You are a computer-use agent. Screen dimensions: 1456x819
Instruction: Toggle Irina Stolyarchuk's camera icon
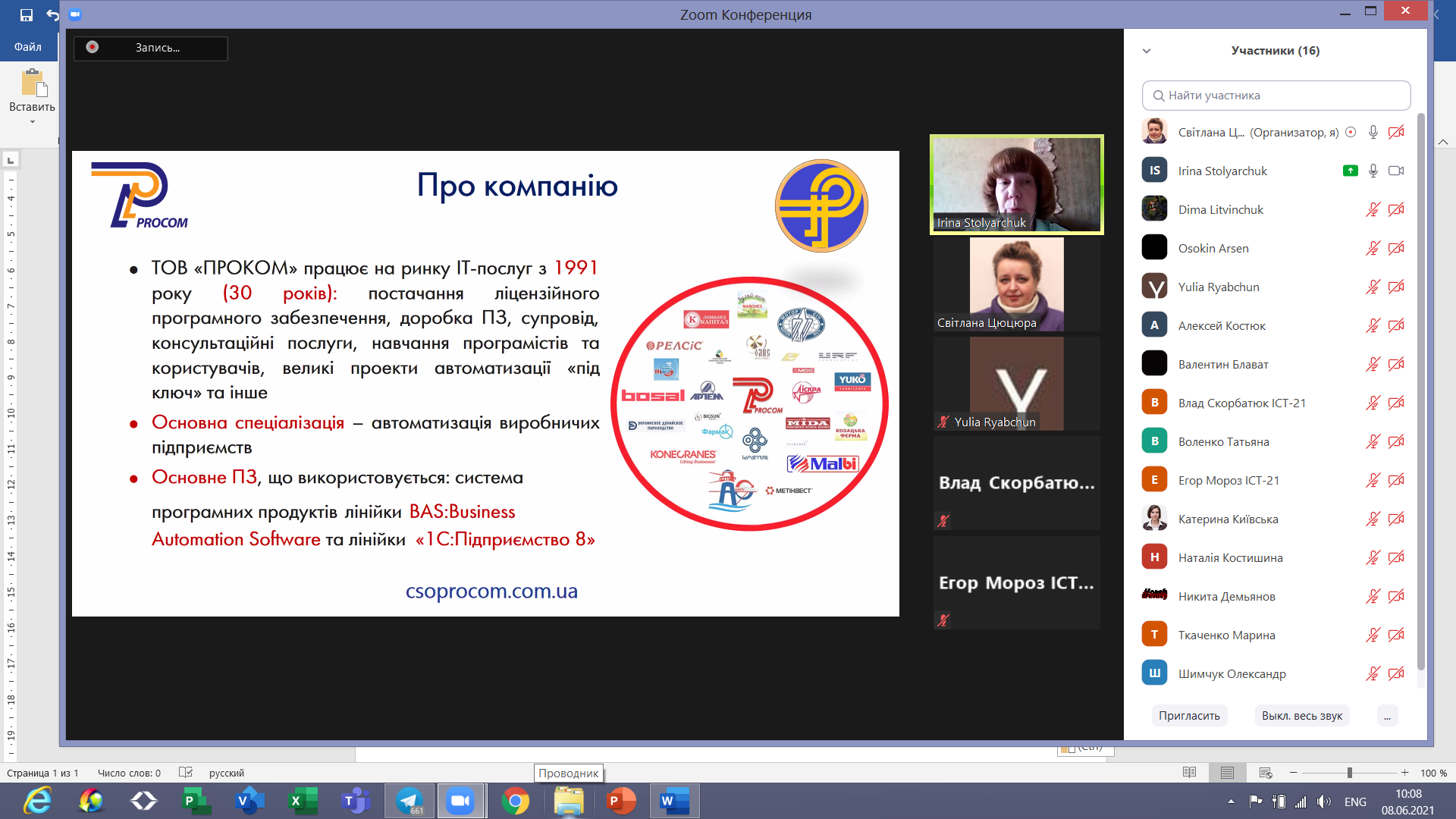pyautogui.click(x=1396, y=171)
